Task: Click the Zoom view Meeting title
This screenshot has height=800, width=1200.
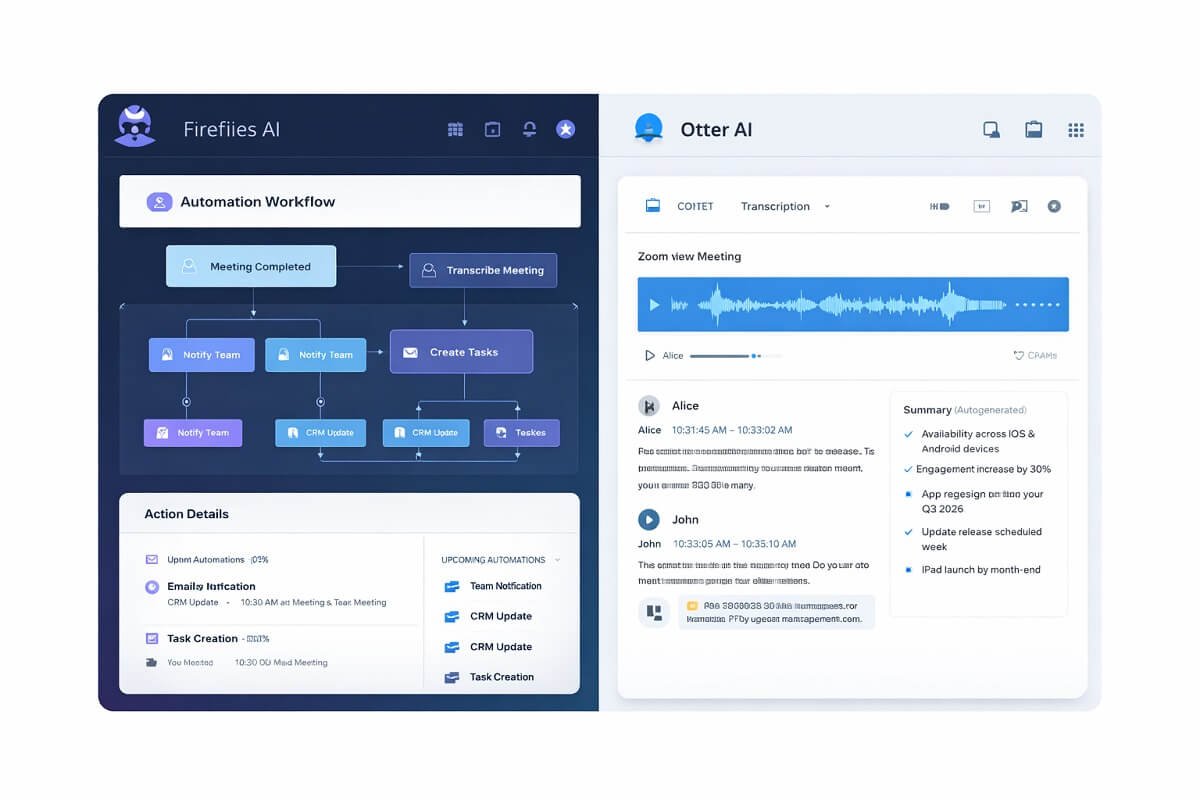Action: pyautogui.click(x=689, y=257)
